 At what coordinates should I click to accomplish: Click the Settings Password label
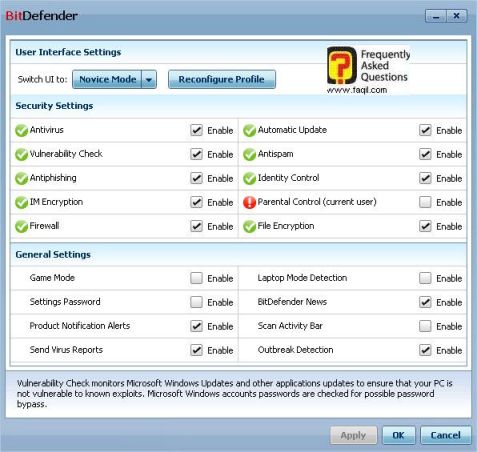(65, 302)
